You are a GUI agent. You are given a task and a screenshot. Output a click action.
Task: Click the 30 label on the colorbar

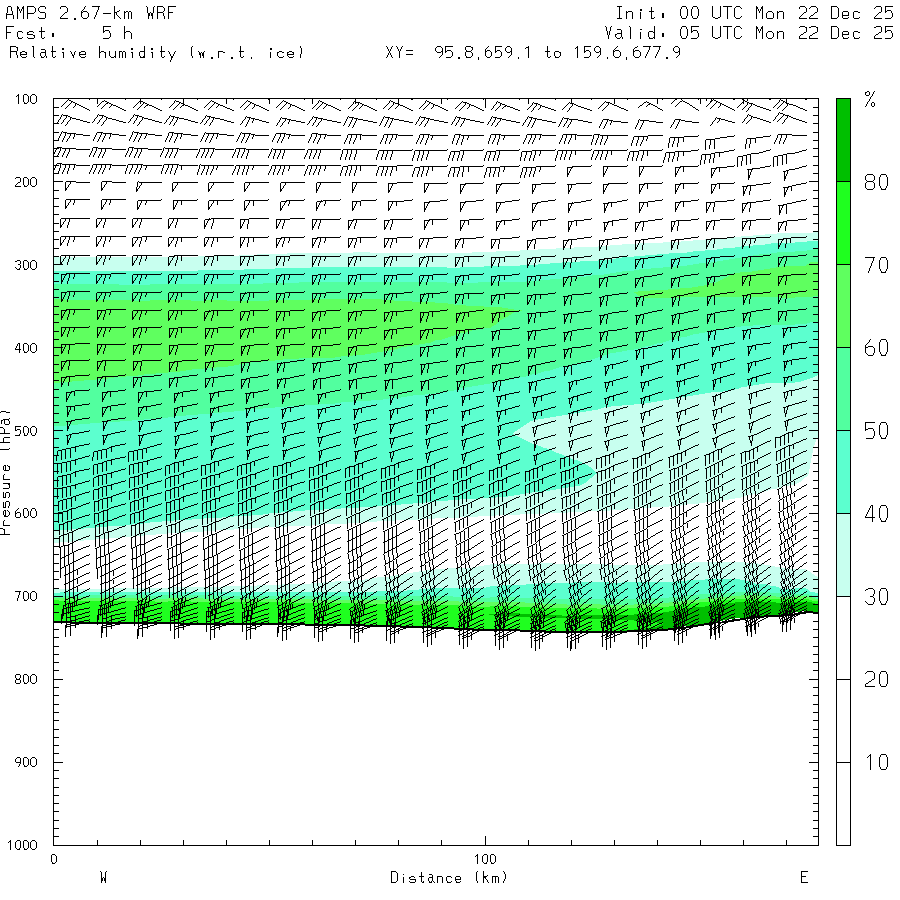click(x=876, y=597)
